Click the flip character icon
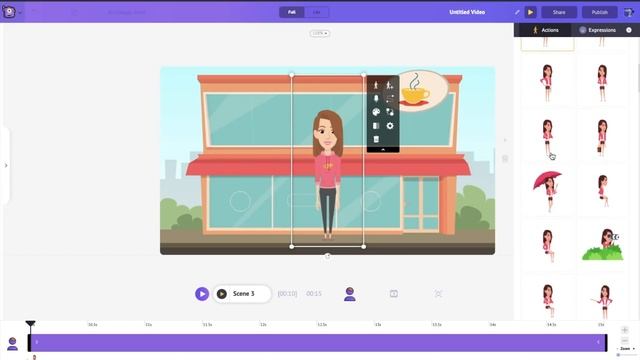Image resolution: width=640 pixels, height=360 pixels. pos(376,126)
